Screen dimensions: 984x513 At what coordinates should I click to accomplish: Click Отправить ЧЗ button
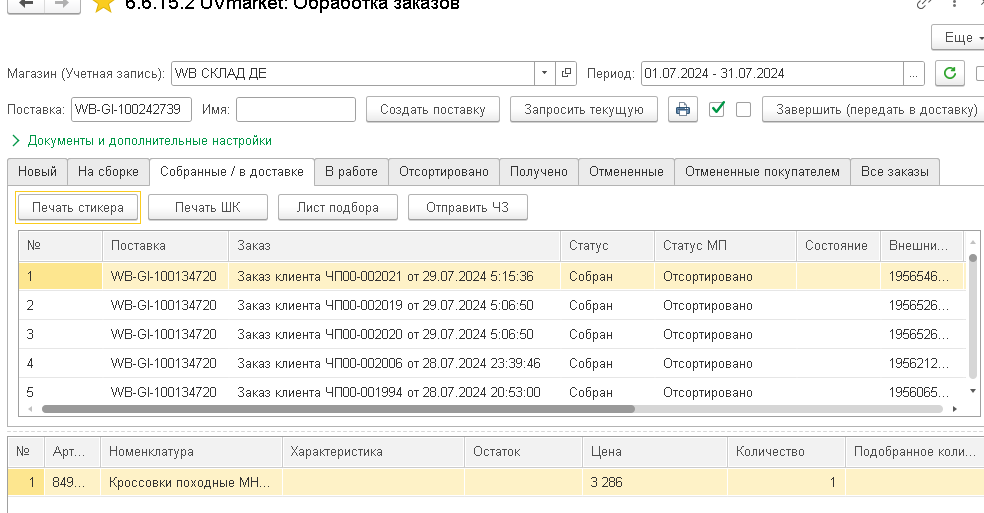point(468,207)
